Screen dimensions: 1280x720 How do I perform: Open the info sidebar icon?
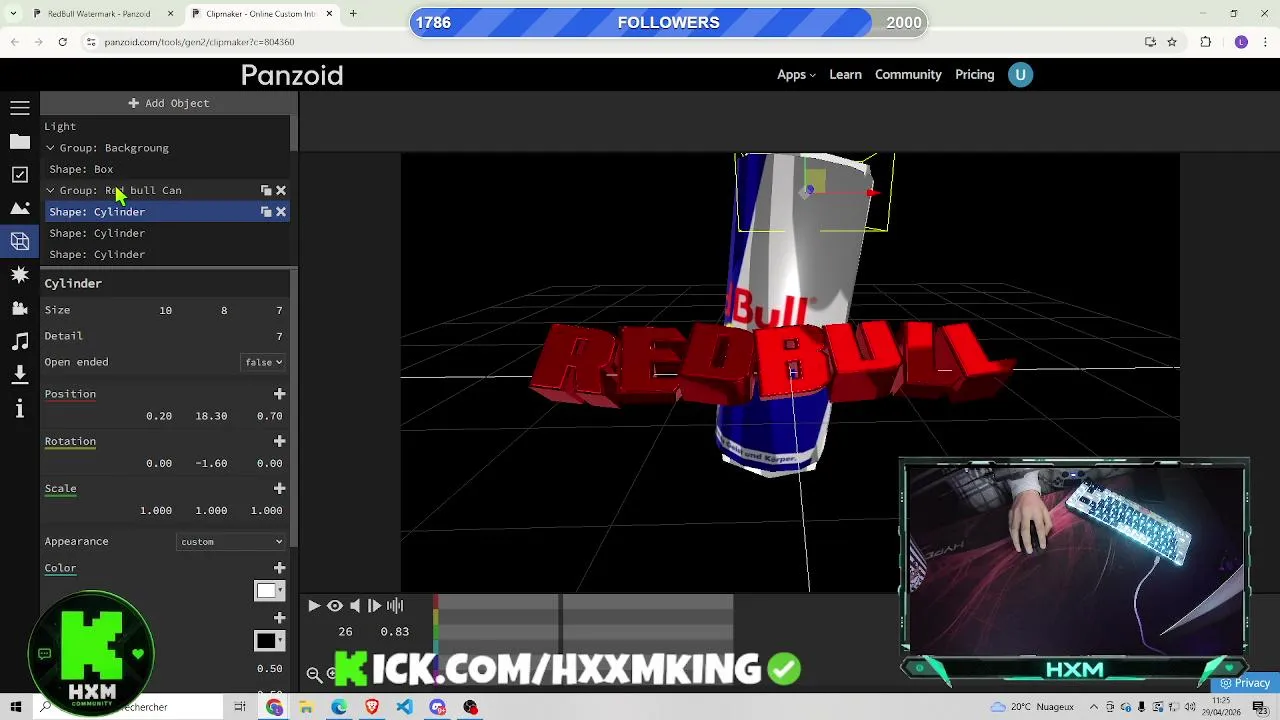coord(20,408)
